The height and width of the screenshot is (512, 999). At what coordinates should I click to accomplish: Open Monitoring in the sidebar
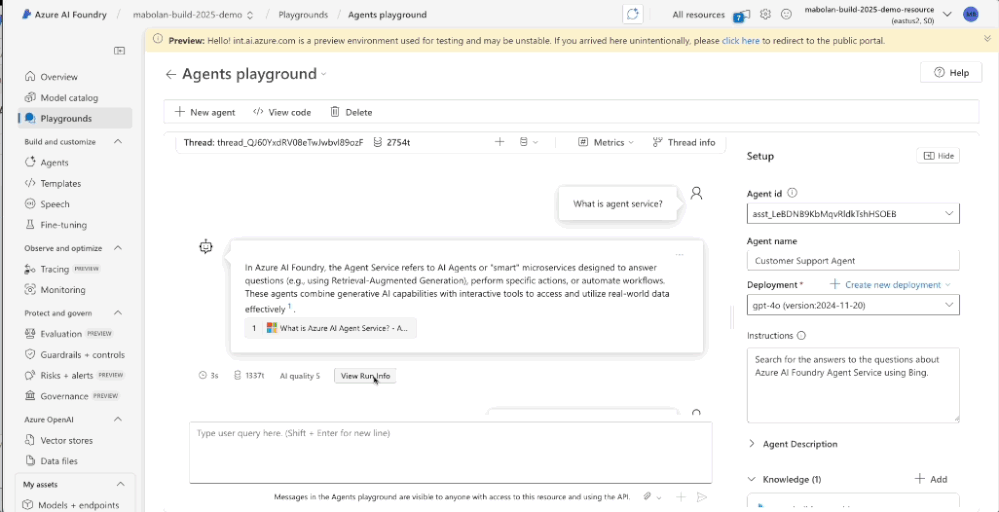pyautogui.click(x=62, y=290)
